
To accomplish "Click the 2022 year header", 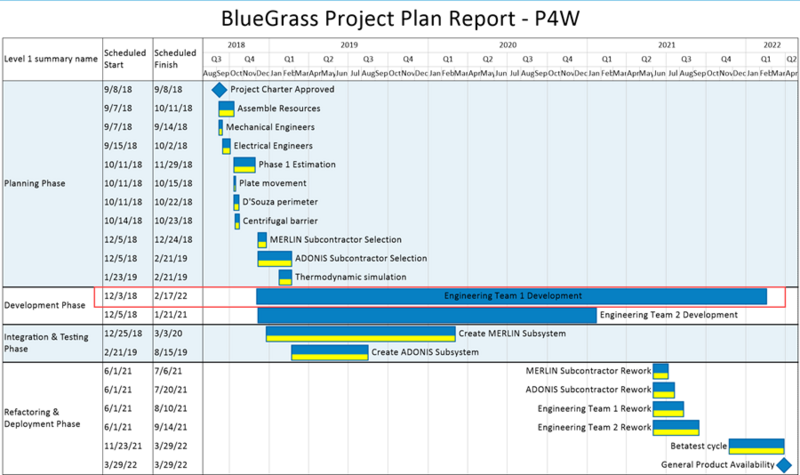I will click(772, 45).
